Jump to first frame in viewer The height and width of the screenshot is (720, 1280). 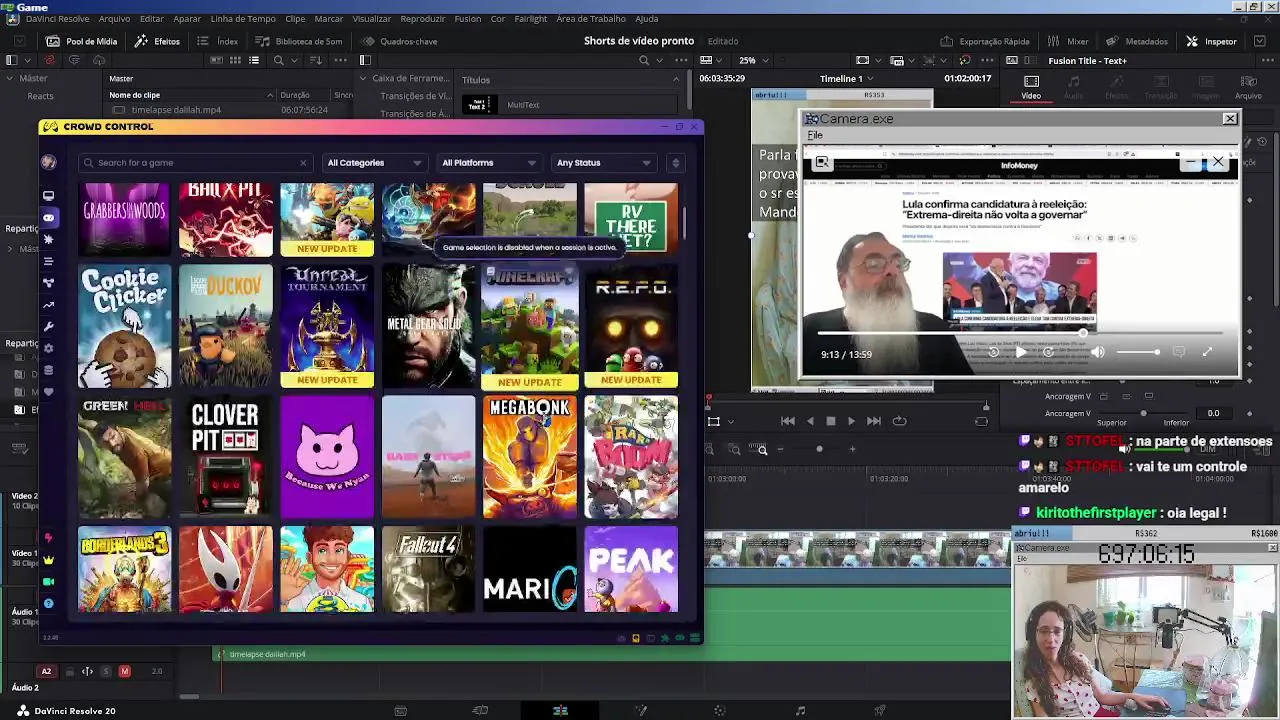tap(788, 421)
